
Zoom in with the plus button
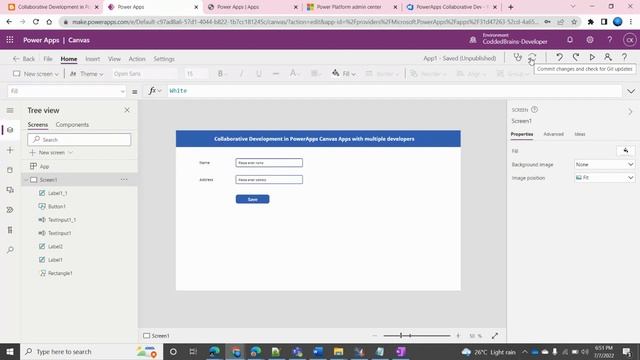coord(458,336)
